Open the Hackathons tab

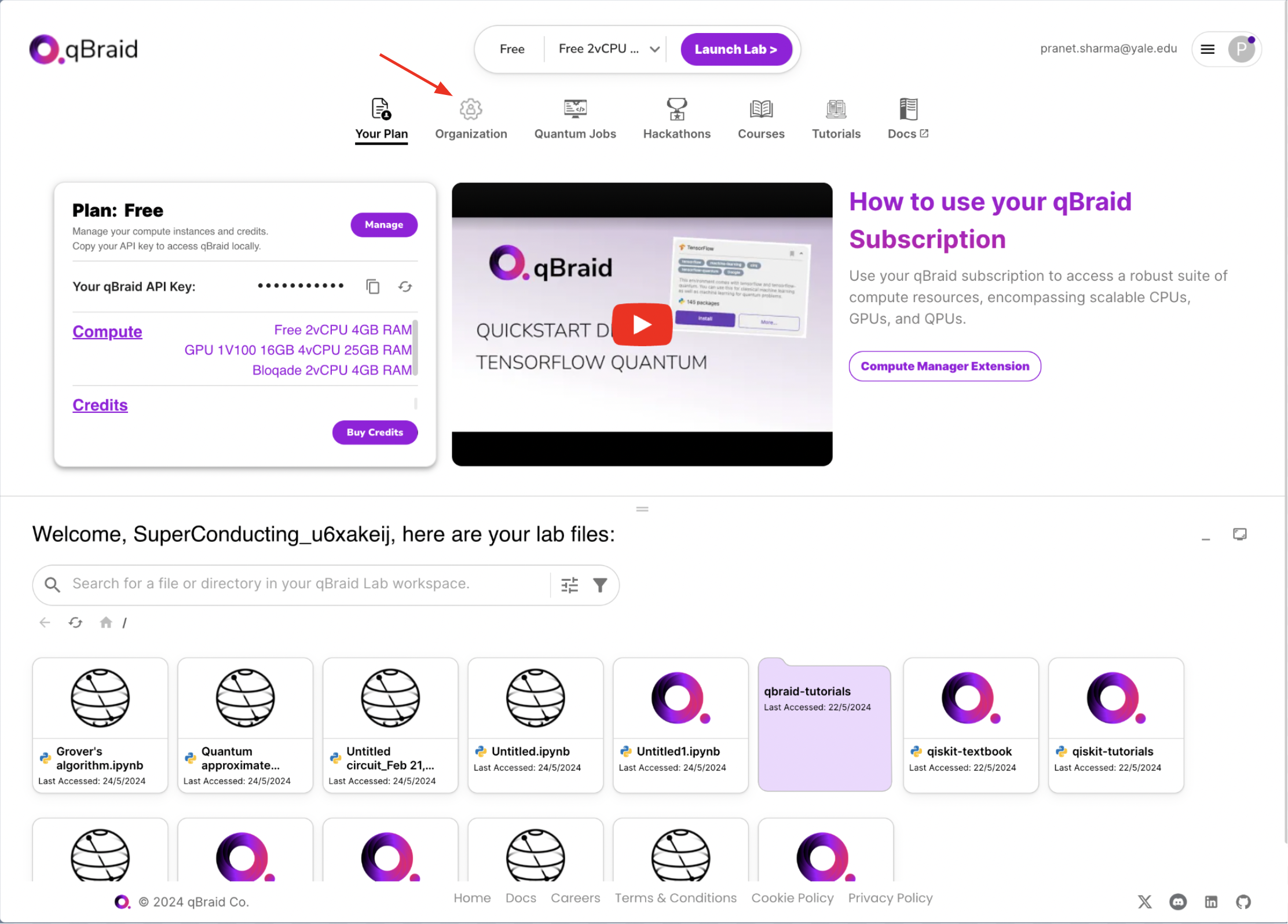point(676,120)
